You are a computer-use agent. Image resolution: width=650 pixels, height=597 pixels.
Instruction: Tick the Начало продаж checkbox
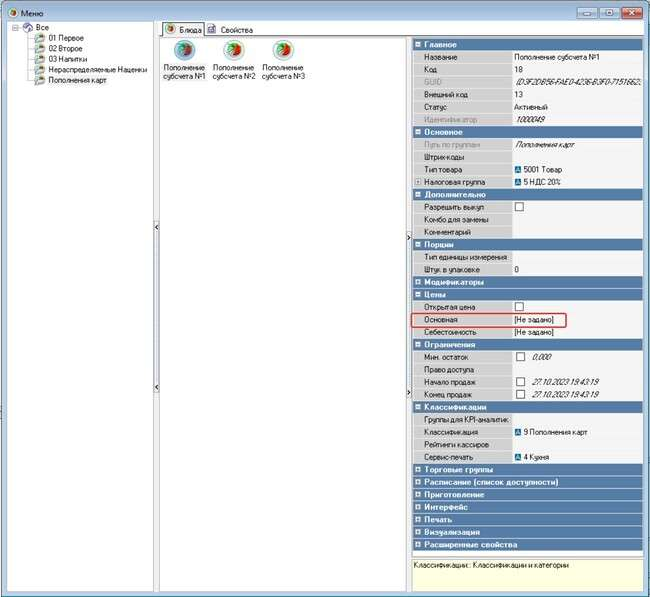tap(519, 382)
